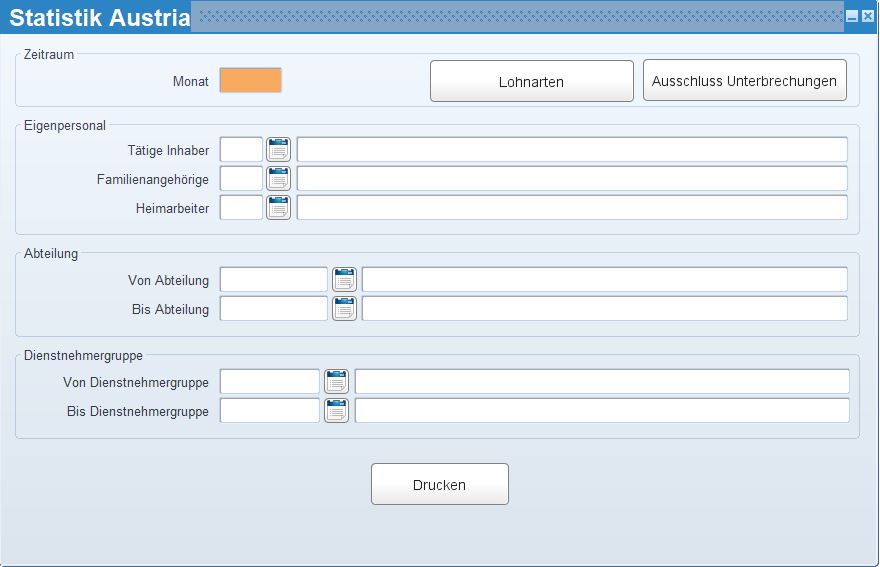Focus the orange Monat field

tap(250, 80)
